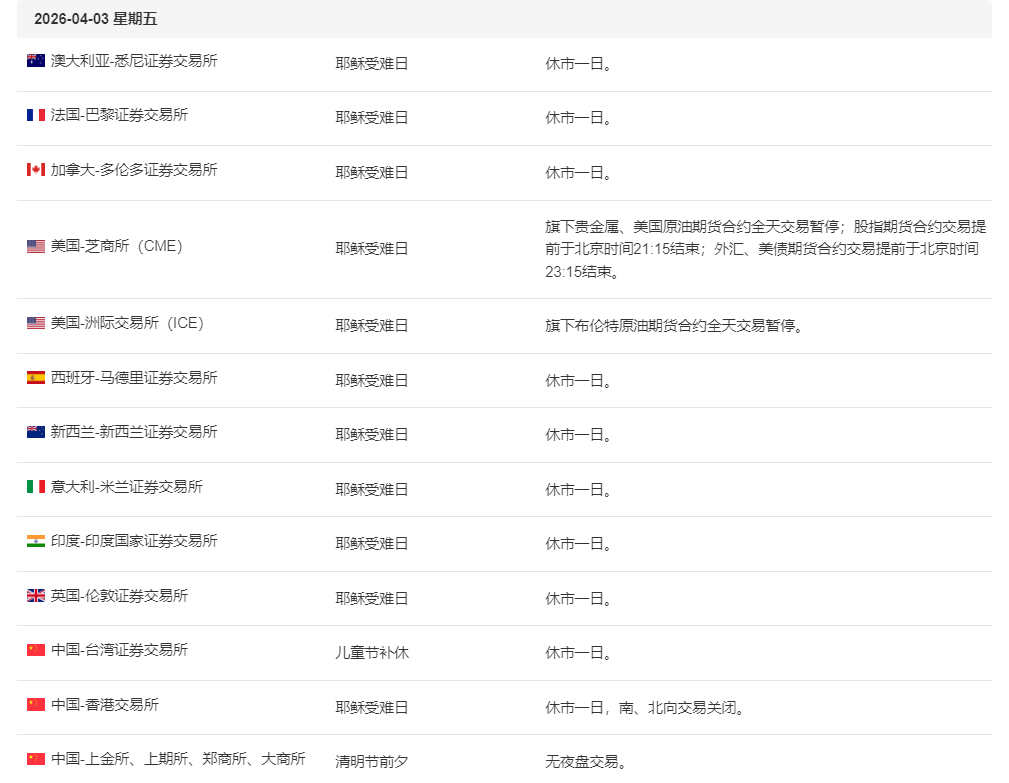Select 西班牙-马德里证券交易所 row name
This screenshot has width=1009, height=783.
(x=134, y=377)
